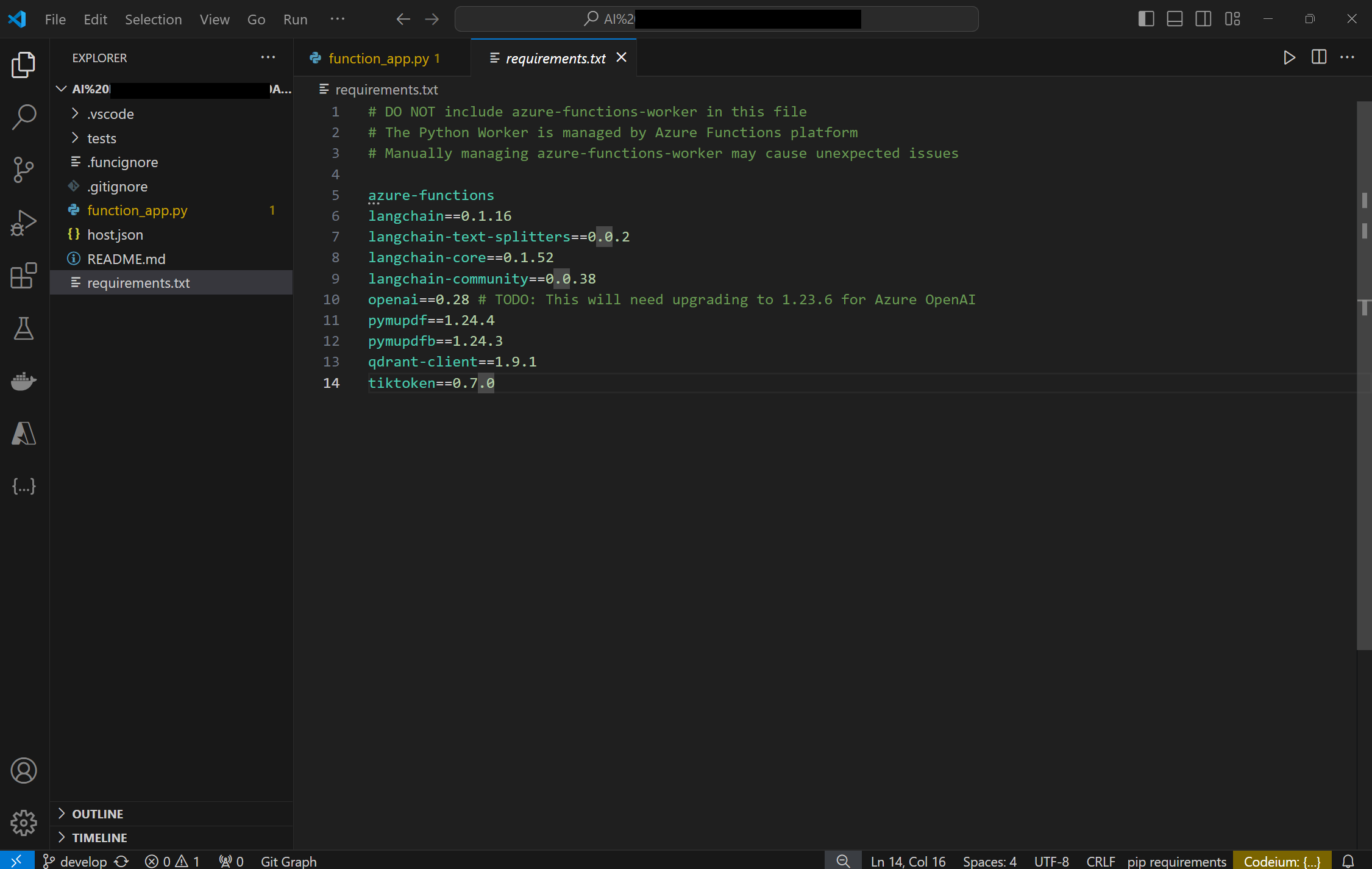This screenshot has height=869, width=1372.
Task: Click the remote window indicator icon
Action: point(16,860)
